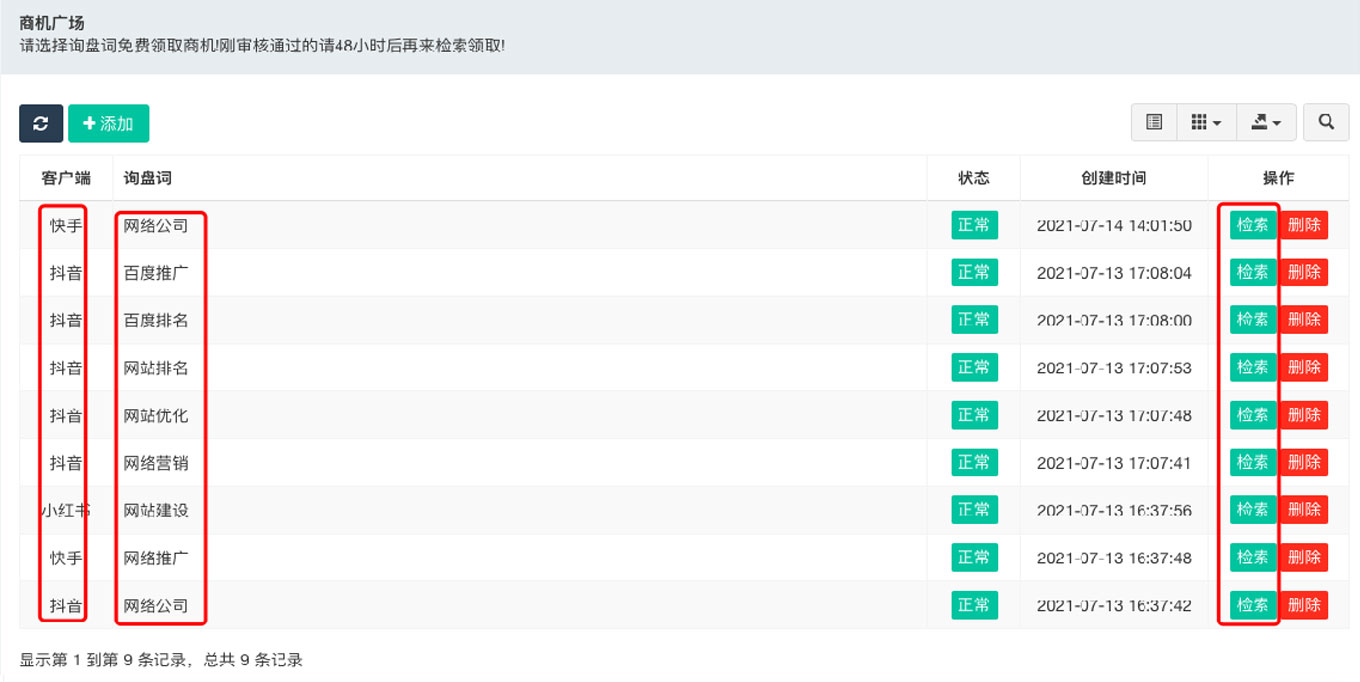The height and width of the screenshot is (682, 1360).
Task: Click the 操作 column header
Action: click(x=1278, y=178)
